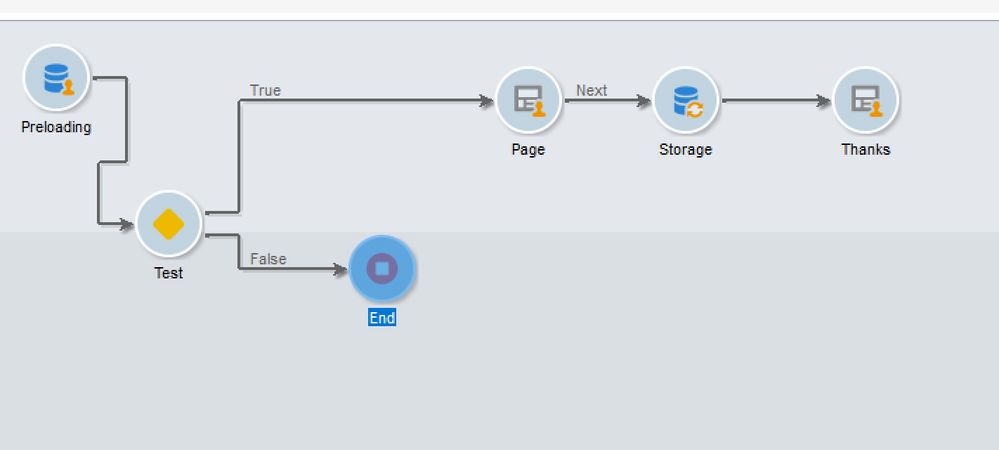Click the 'Test' text label
Screen dimensions: 999x450
point(168,273)
